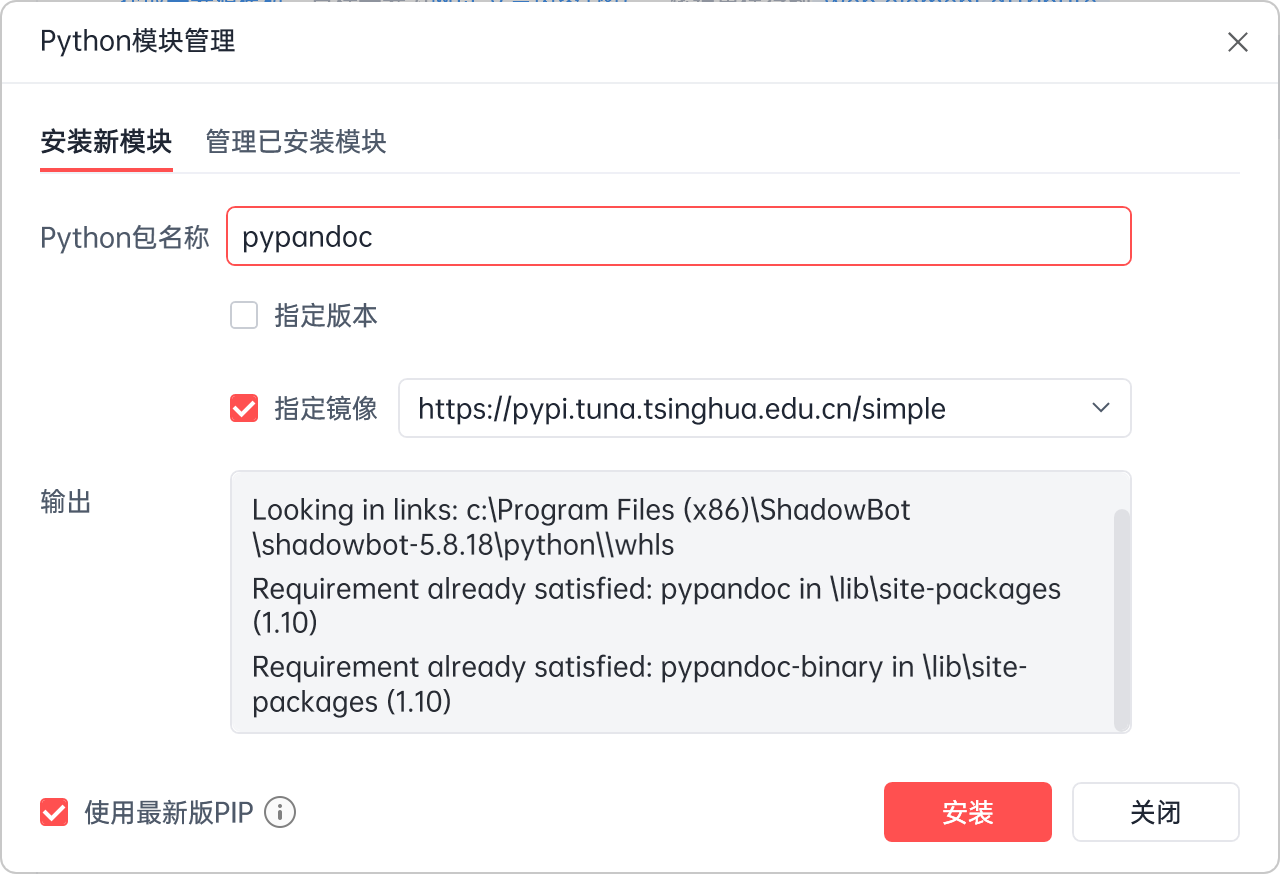Close the Python模块管理 dialog with the X icon
This screenshot has width=1280, height=874.
click(1237, 42)
